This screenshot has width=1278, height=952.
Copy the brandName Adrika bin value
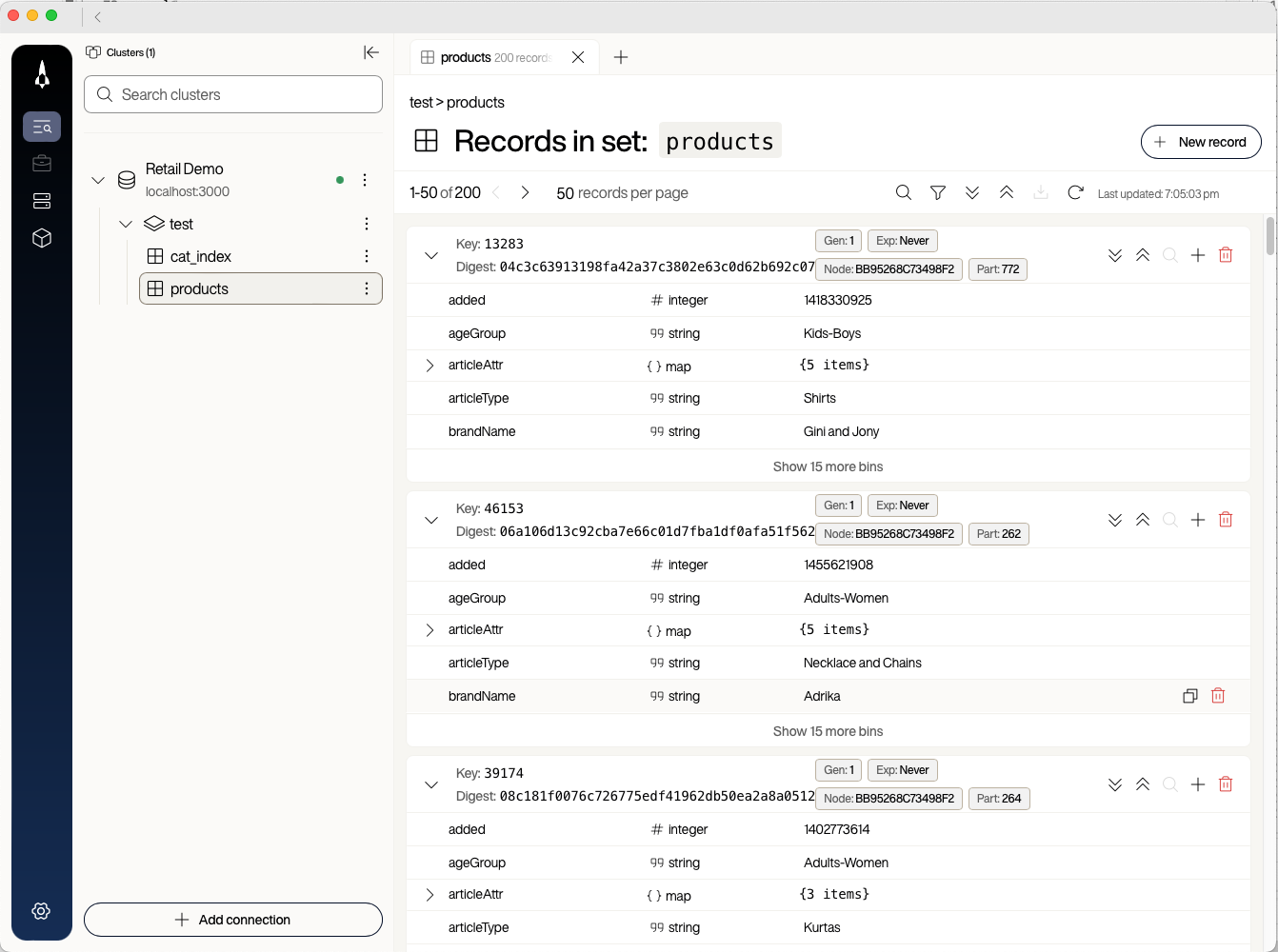click(x=1189, y=696)
